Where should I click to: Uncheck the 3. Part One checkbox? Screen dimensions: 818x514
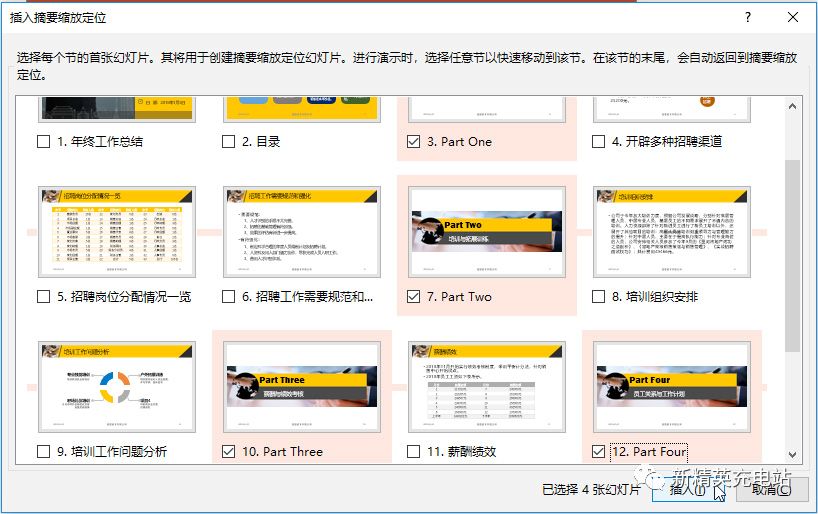click(x=413, y=141)
